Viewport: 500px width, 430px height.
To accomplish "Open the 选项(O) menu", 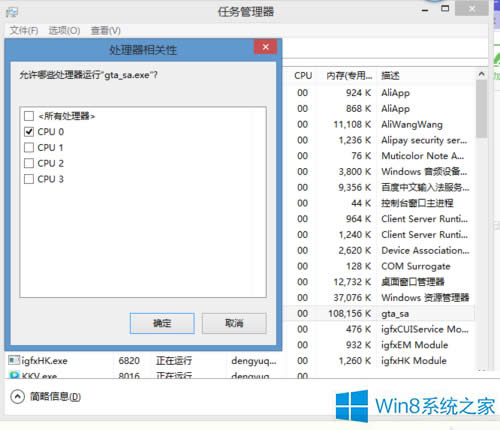I will [x=64, y=31].
